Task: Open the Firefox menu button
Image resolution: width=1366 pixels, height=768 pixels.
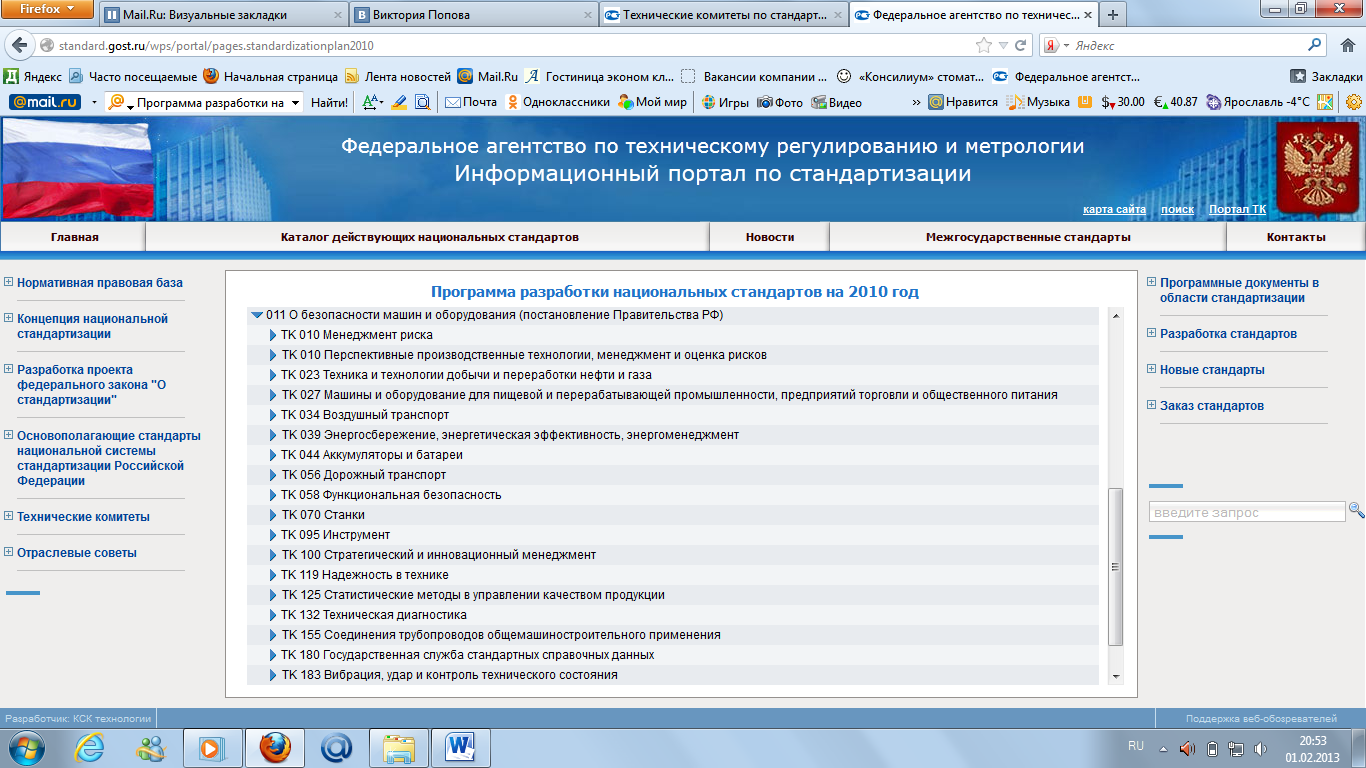Action: tap(47, 9)
